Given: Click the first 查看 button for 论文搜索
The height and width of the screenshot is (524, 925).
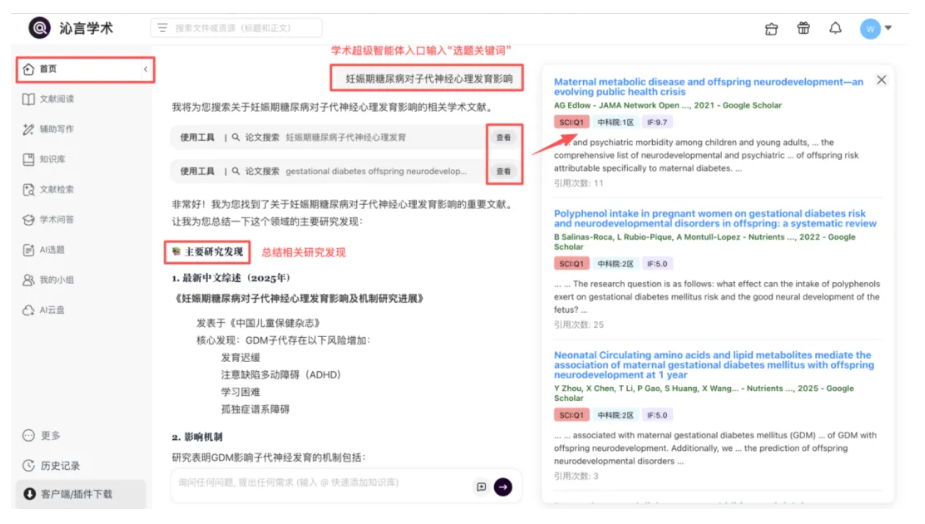Looking at the screenshot, I should [x=504, y=137].
